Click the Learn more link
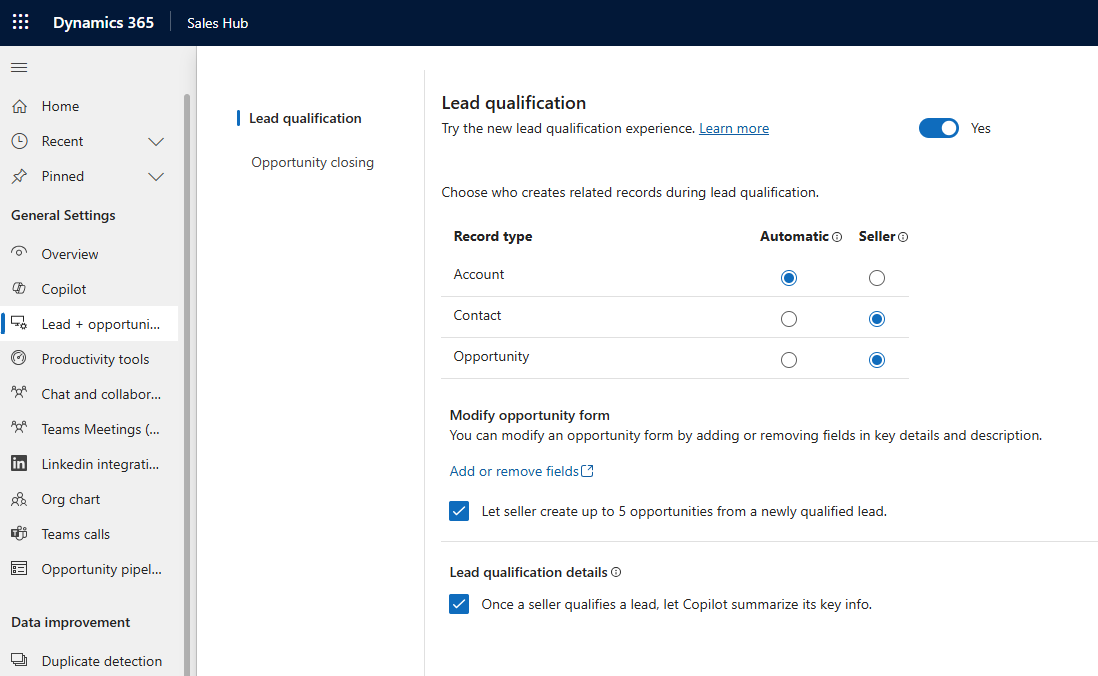The height and width of the screenshot is (676, 1098). [733, 128]
